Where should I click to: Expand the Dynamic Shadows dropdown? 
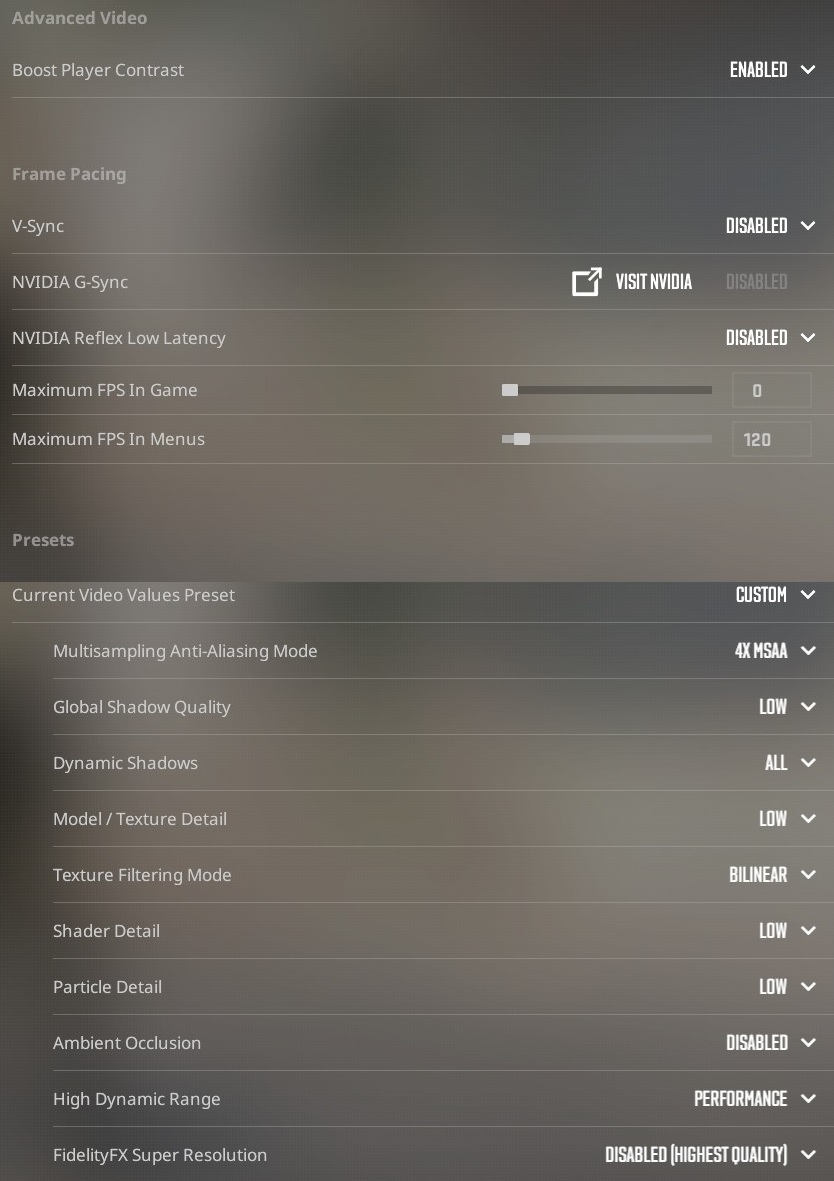[x=790, y=763]
